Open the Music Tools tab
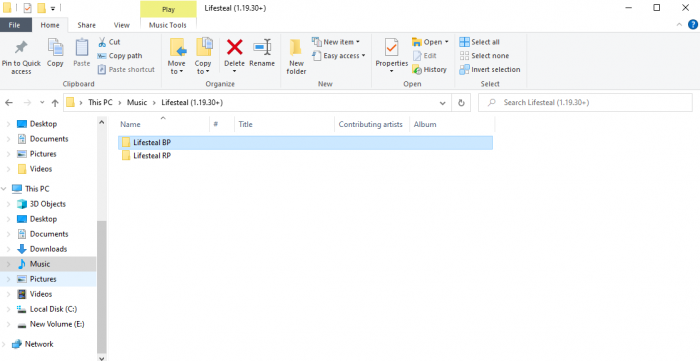 click(168, 25)
